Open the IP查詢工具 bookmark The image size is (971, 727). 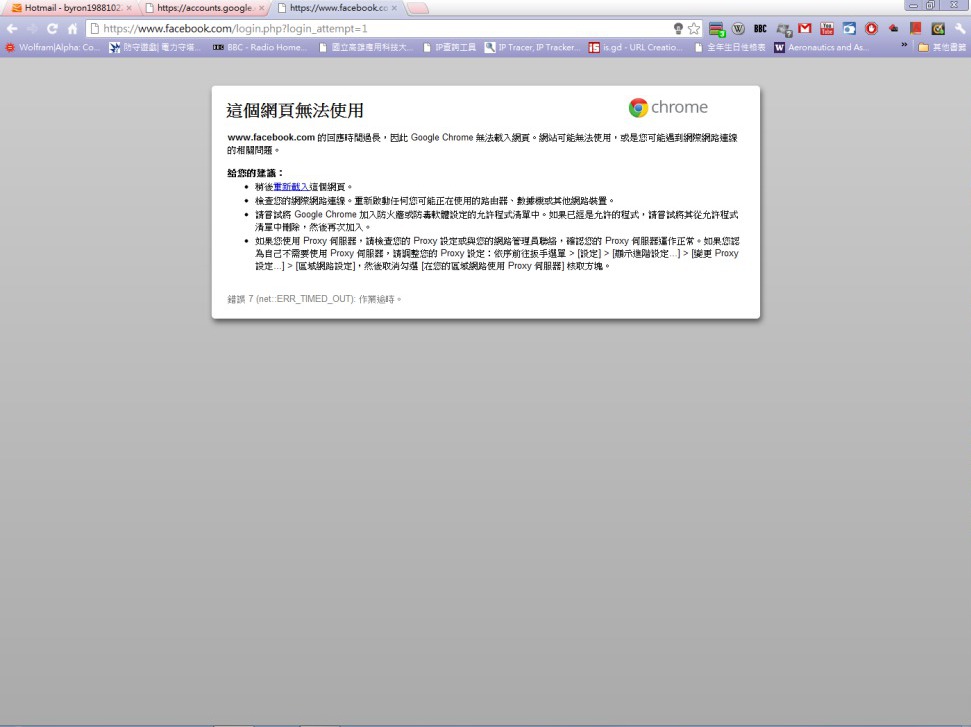point(449,47)
